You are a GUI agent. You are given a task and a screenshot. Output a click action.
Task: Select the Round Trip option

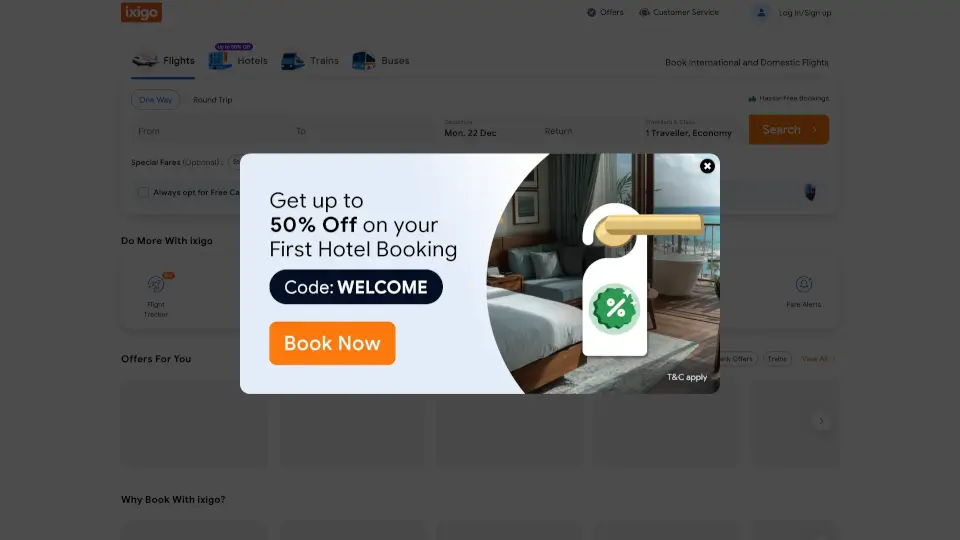[x=212, y=100]
